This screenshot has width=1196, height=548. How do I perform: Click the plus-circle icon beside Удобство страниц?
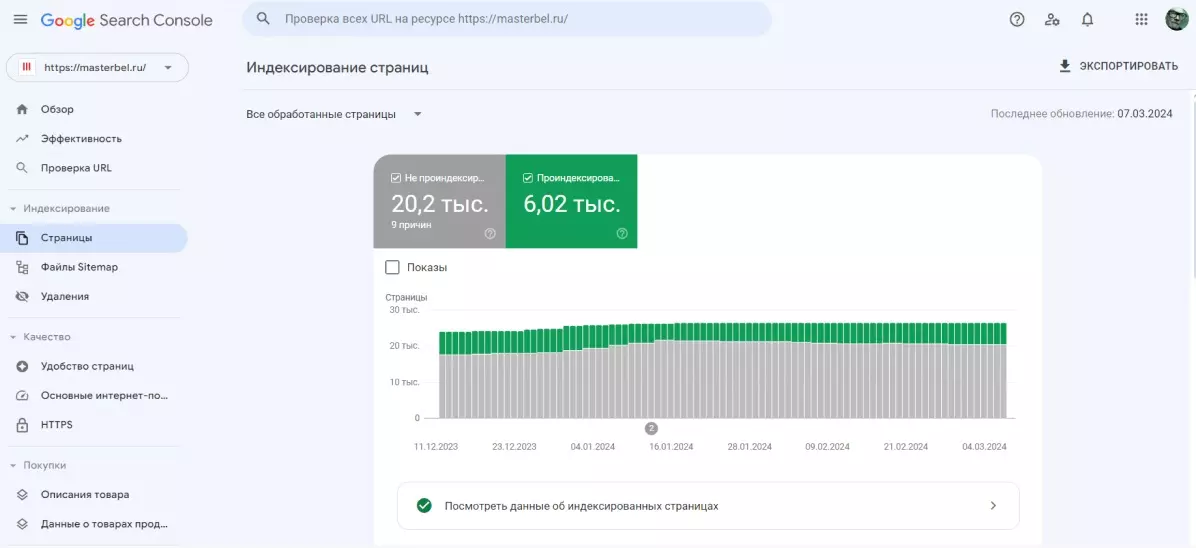click(x=22, y=366)
